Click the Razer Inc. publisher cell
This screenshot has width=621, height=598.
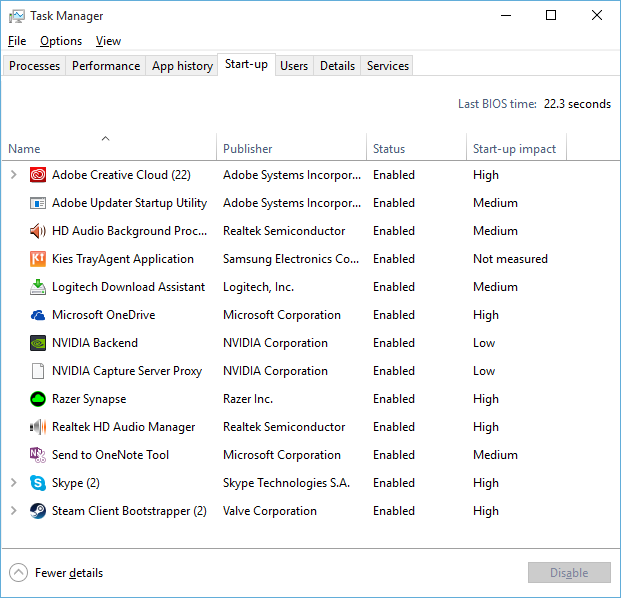(248, 399)
